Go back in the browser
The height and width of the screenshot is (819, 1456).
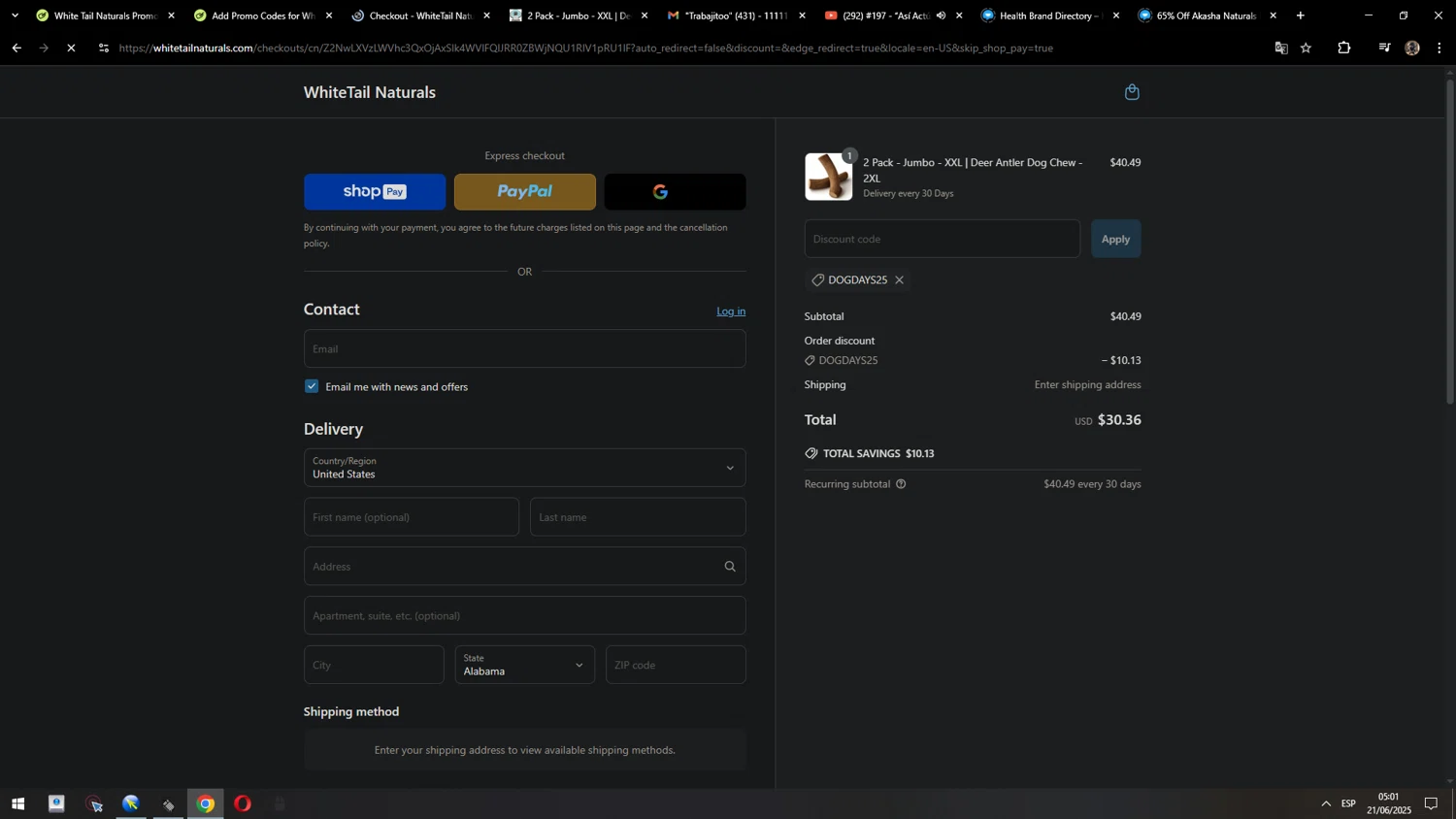click(x=17, y=48)
